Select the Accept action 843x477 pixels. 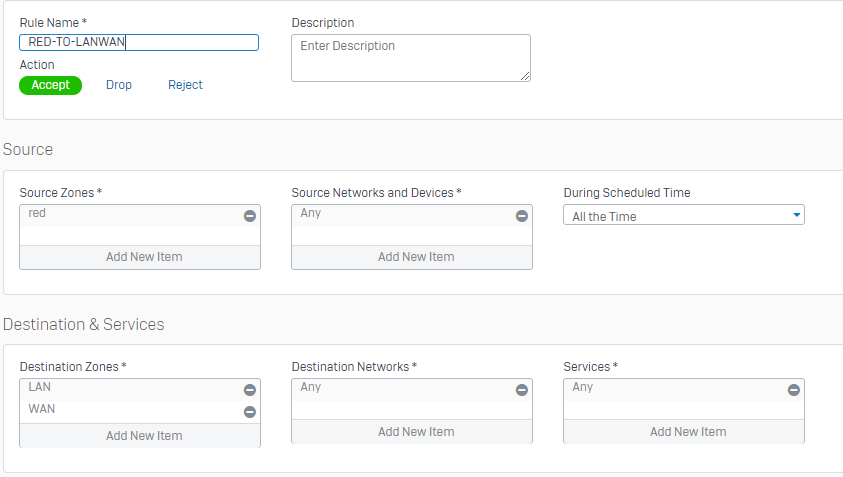(x=50, y=85)
